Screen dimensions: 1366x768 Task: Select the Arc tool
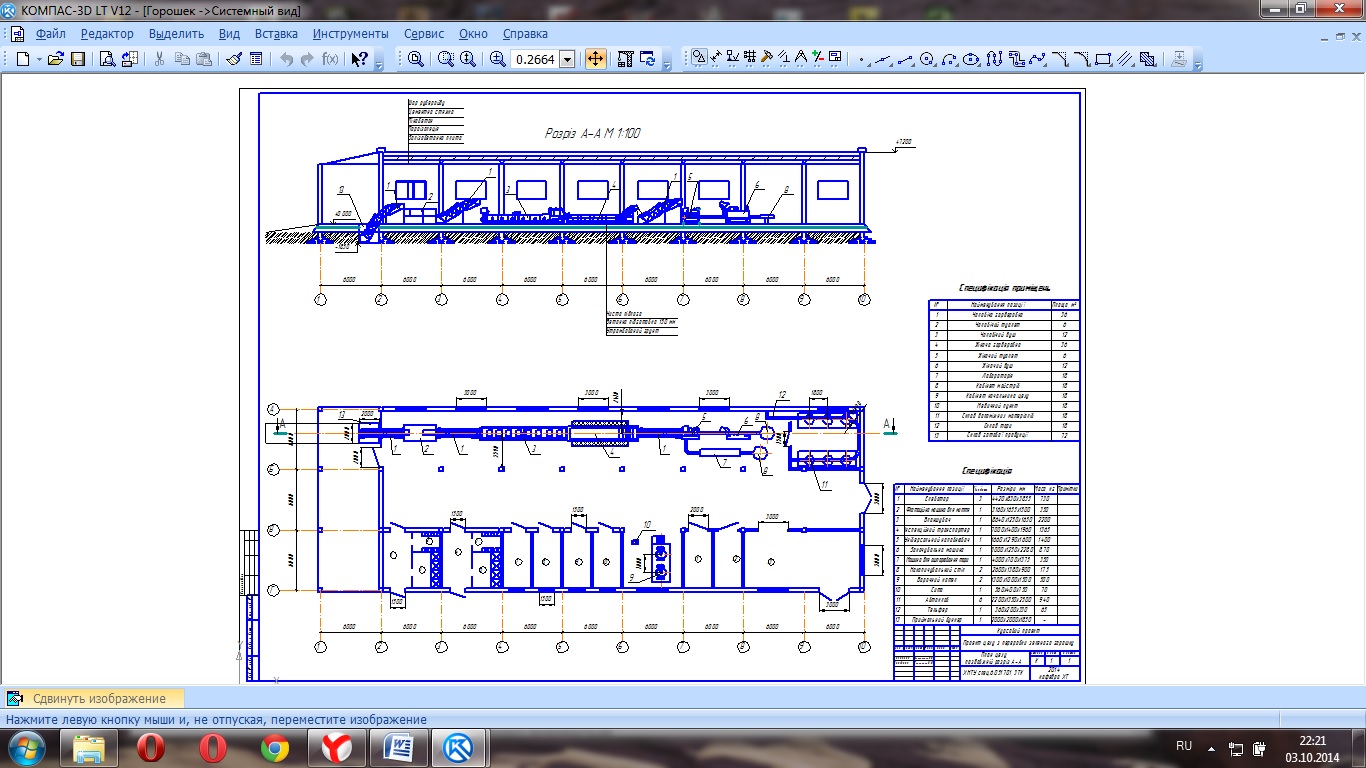[950, 59]
